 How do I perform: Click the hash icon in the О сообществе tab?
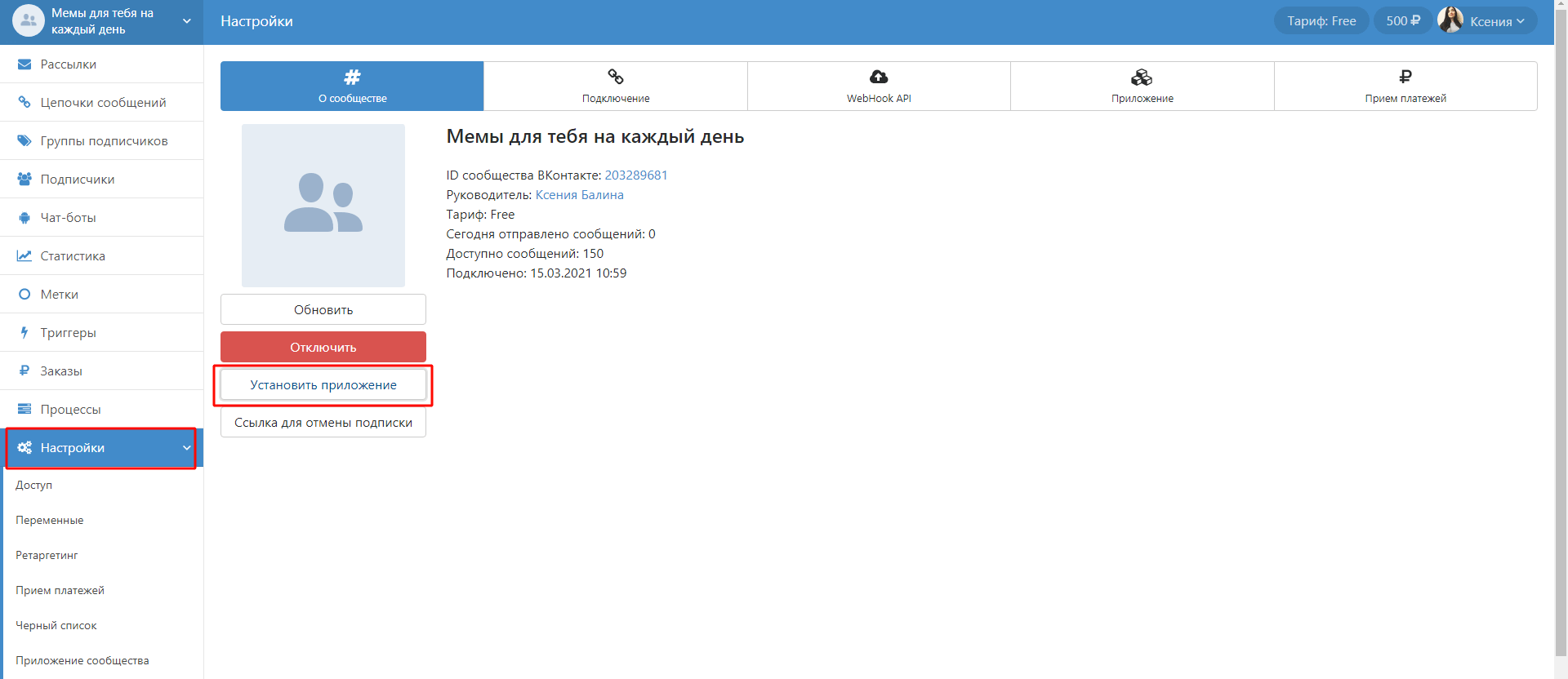tap(352, 78)
